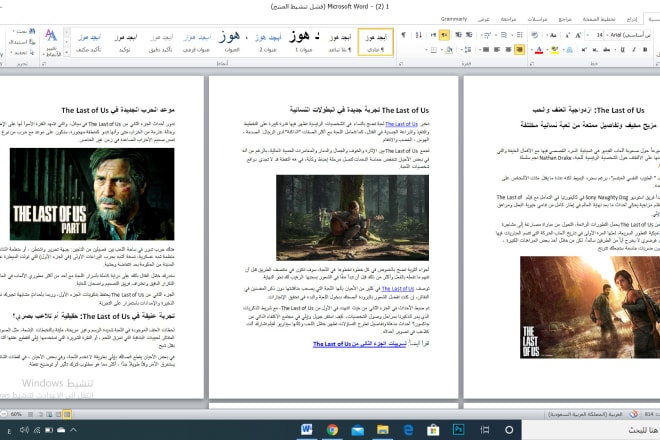Toggle Show/Hide paragraph marks ¶
The width and height of the screenshot is (660, 440).
[403, 35]
